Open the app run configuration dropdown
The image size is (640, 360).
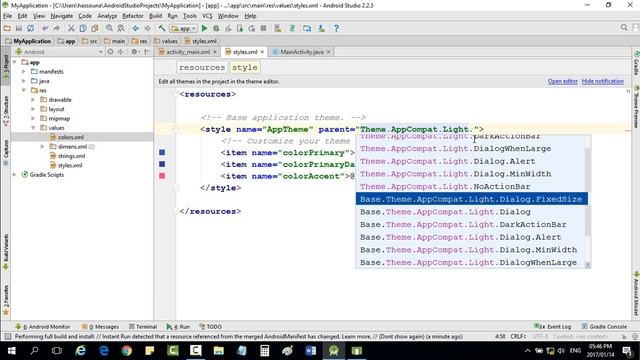[x=184, y=29]
